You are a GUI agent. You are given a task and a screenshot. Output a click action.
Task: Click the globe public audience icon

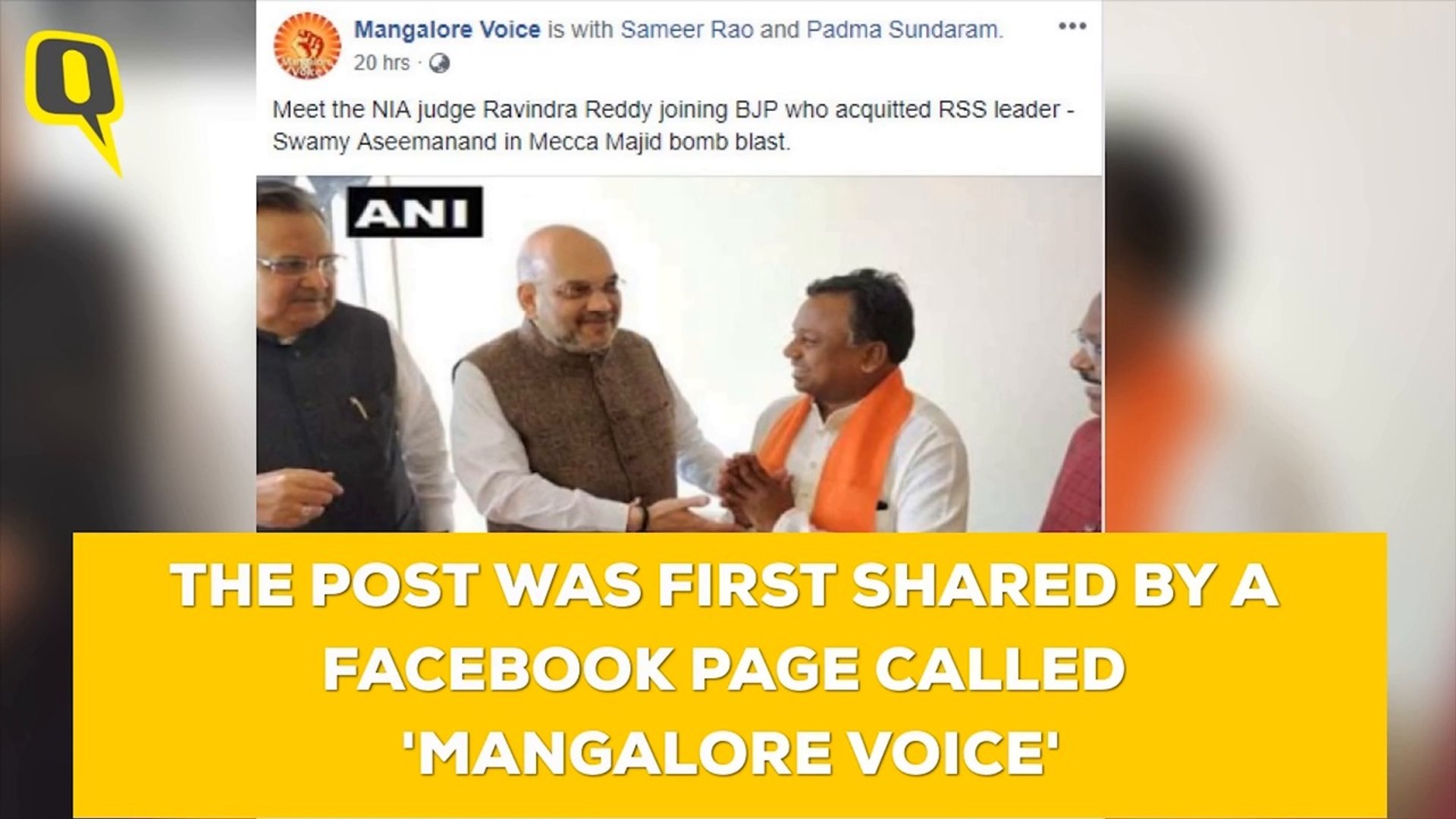439,64
